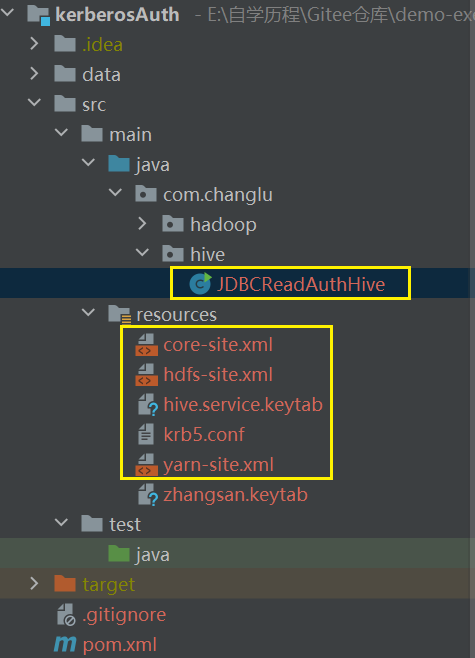Click the core-site.xml file icon
This screenshot has width=475, height=658.
point(146,345)
